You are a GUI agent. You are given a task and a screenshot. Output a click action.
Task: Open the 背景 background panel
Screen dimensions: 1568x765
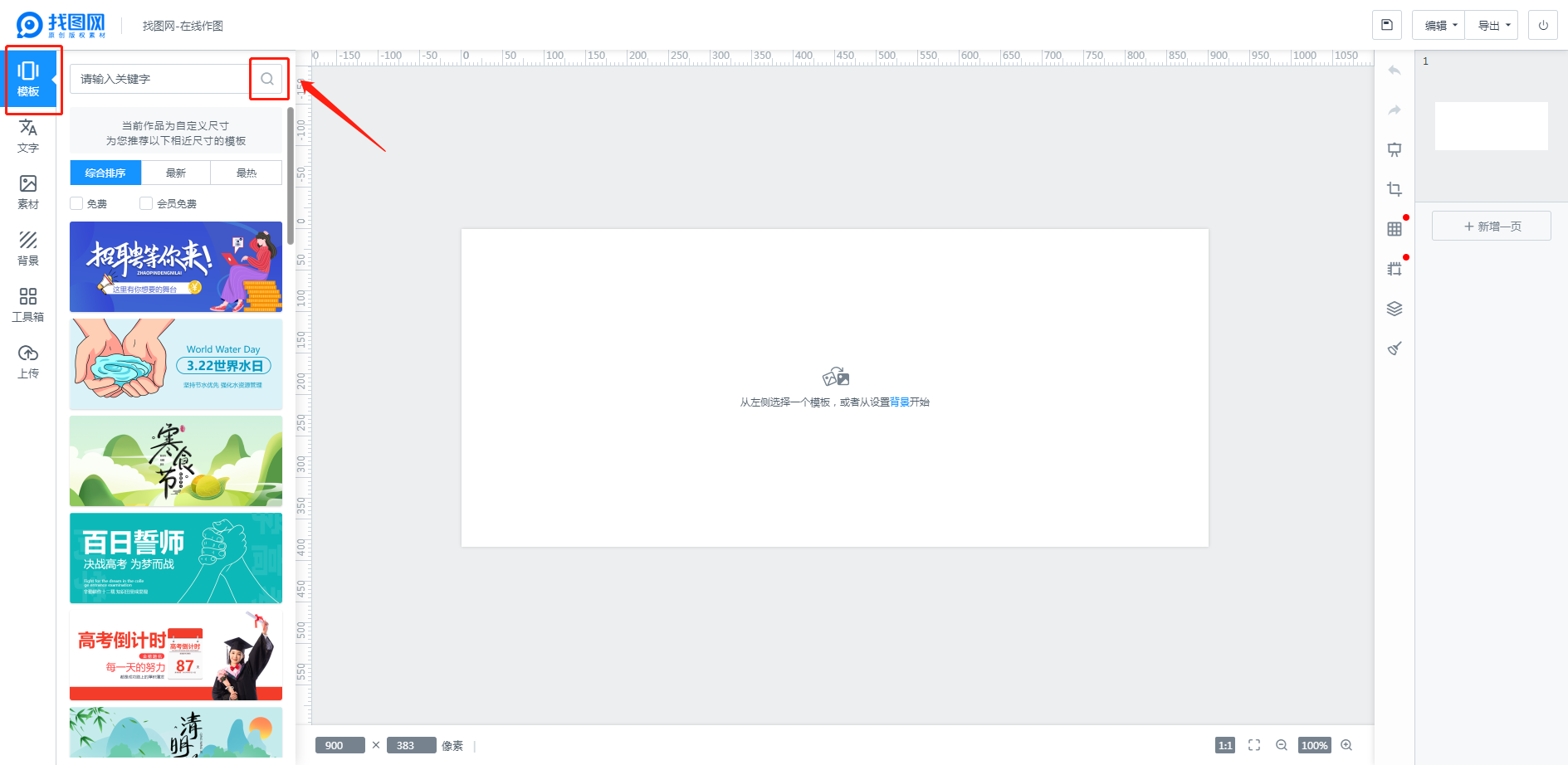(x=28, y=249)
